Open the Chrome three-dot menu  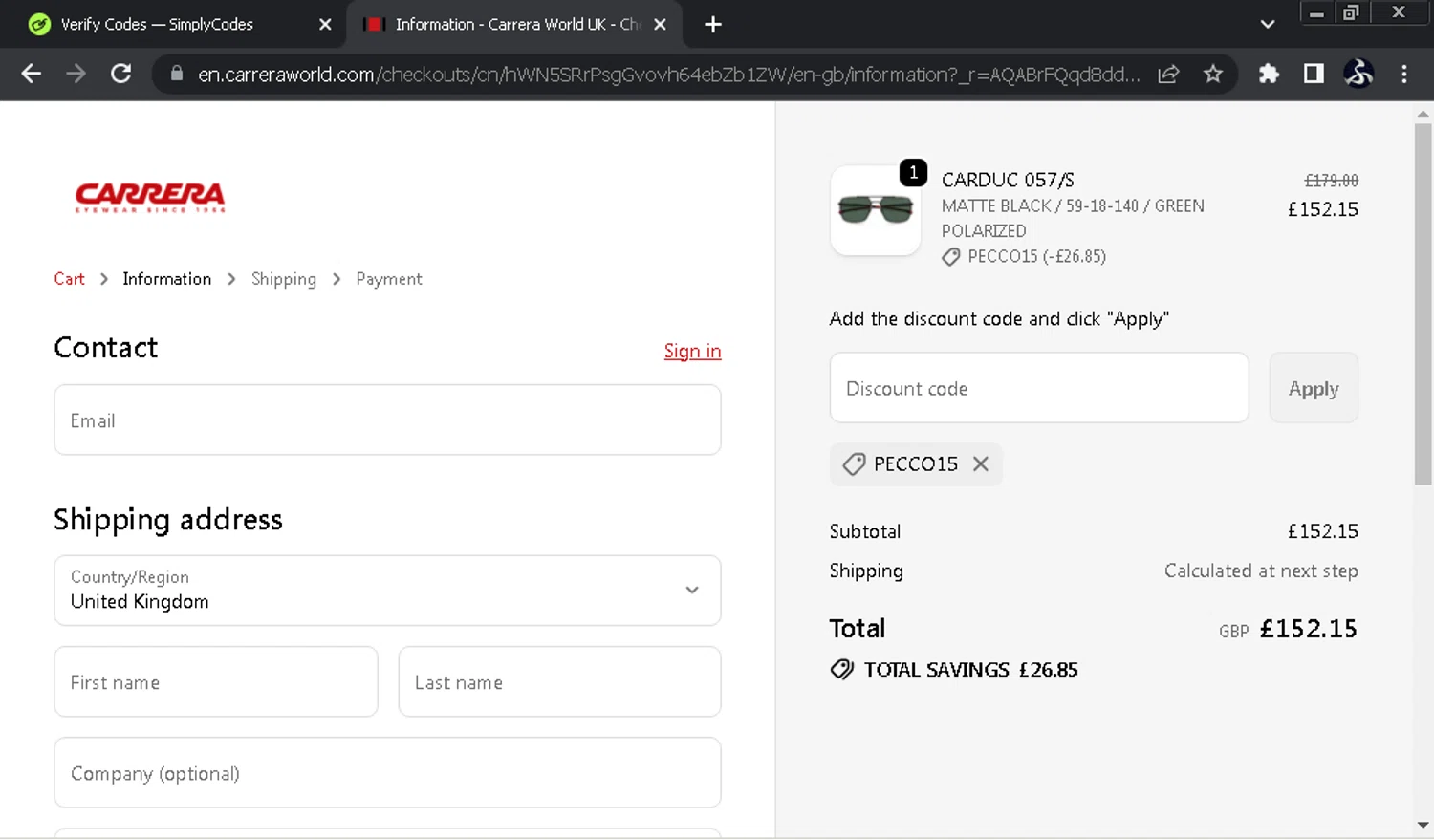1403,74
